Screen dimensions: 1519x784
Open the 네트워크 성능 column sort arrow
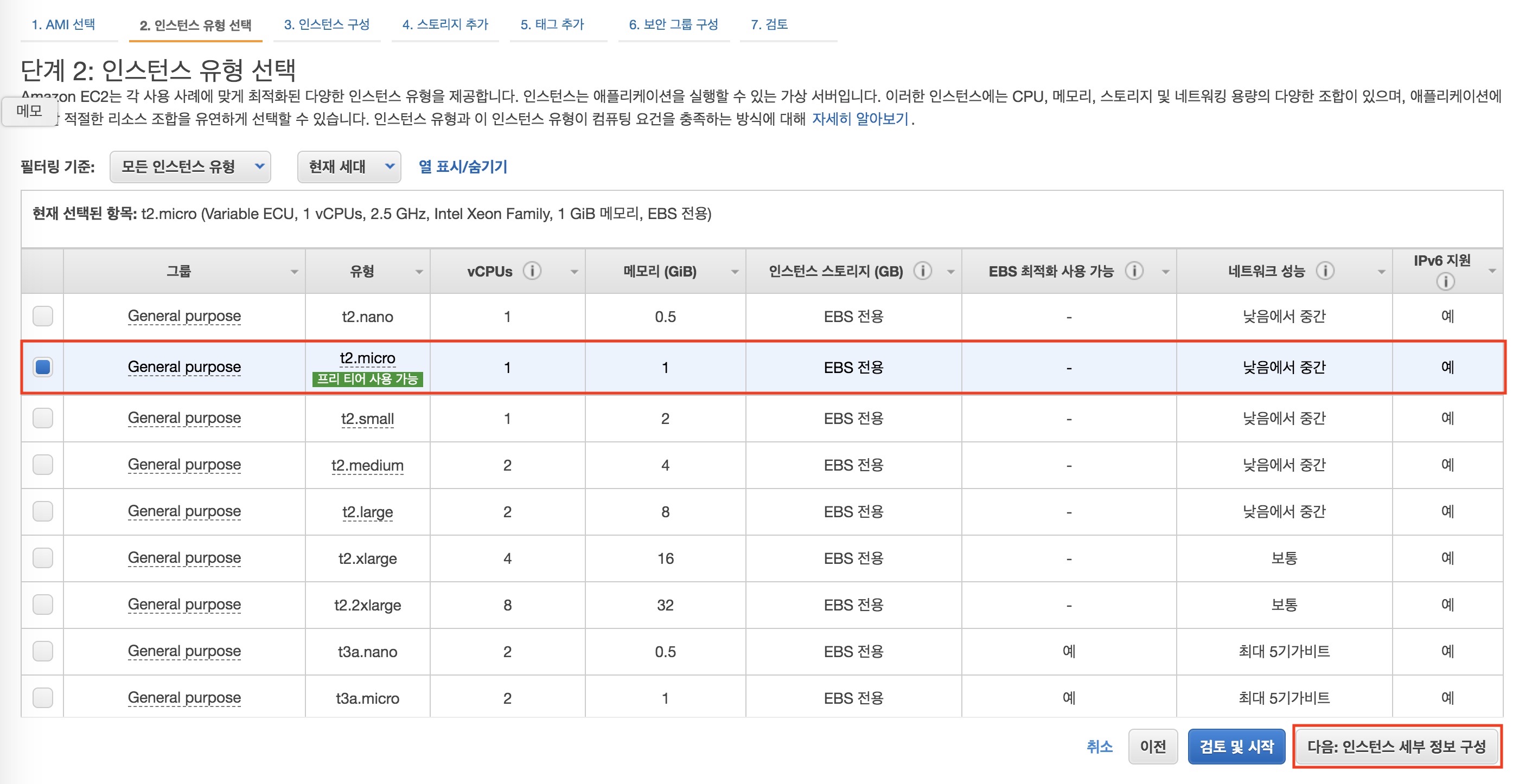pyautogui.click(x=1381, y=272)
